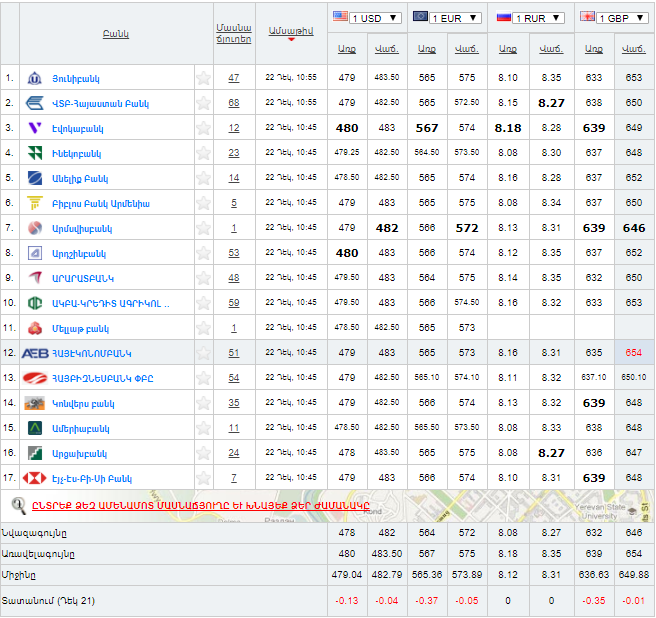This screenshot has height=618, width=656.
Task: Sort by GBP Վաճ. column header
Action: click(x=634, y=49)
